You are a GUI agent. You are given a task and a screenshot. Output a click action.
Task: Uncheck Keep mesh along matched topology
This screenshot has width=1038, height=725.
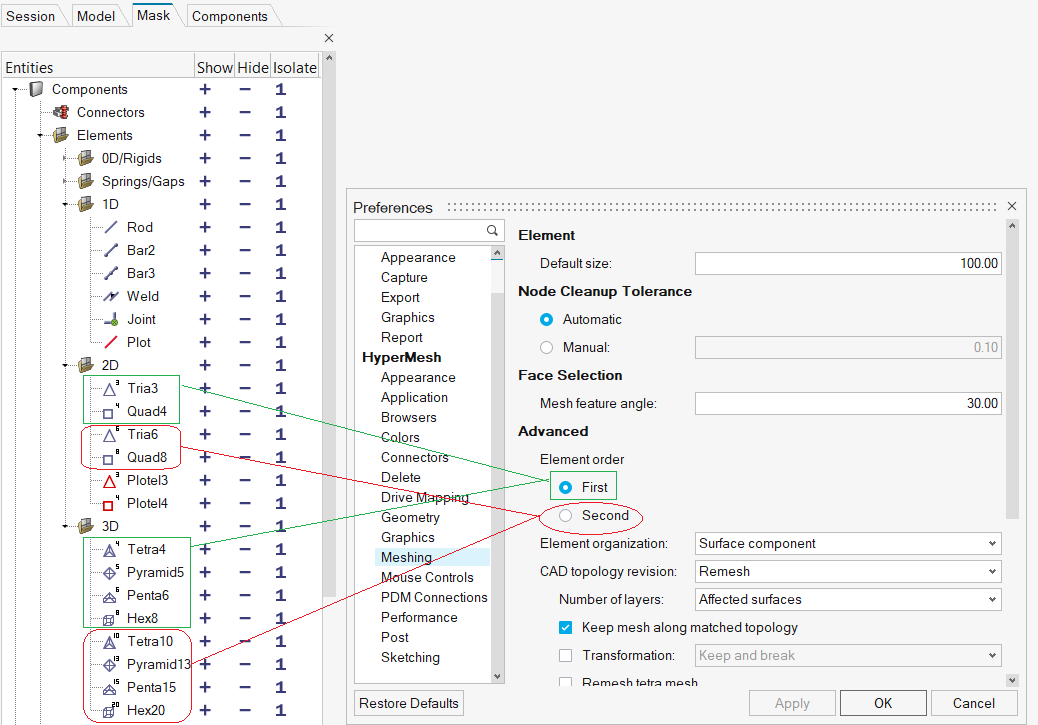[x=566, y=628]
